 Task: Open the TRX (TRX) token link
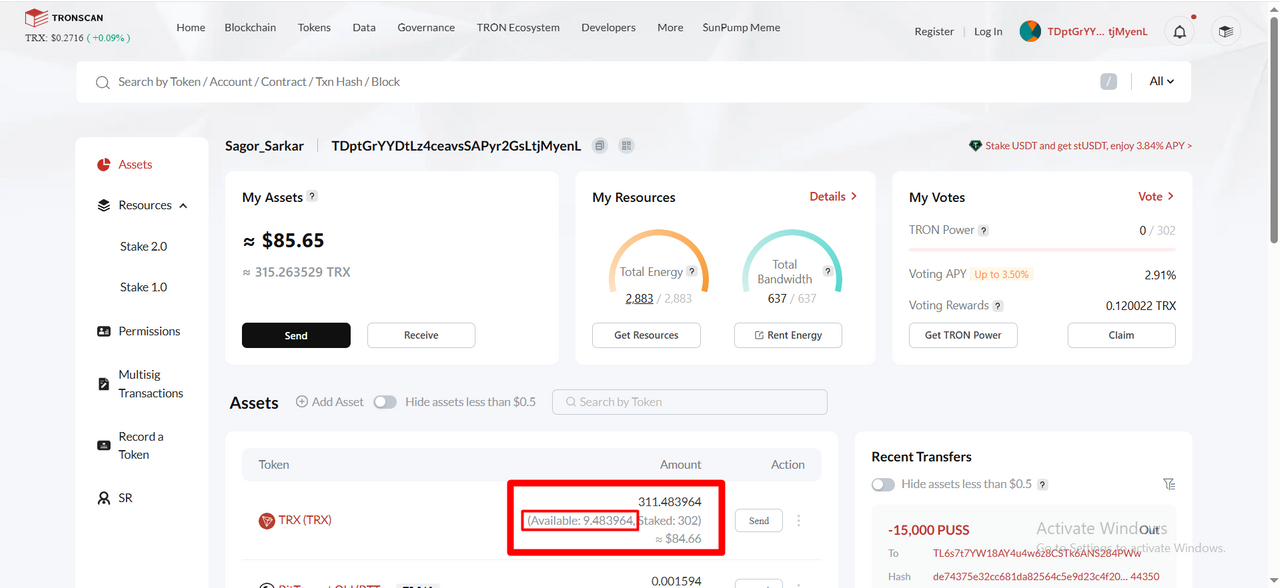[x=305, y=520]
